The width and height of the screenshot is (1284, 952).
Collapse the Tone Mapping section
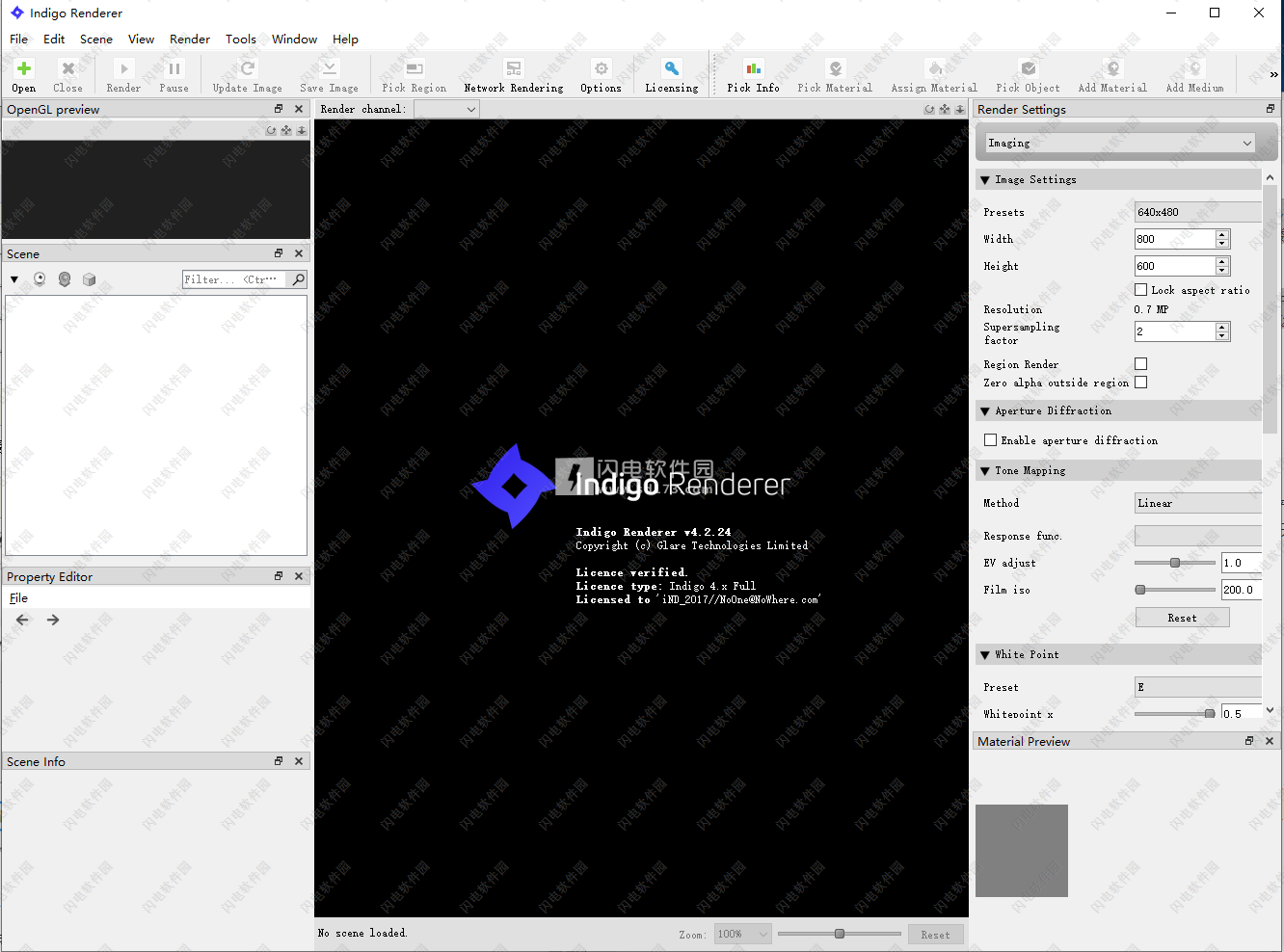(985, 471)
